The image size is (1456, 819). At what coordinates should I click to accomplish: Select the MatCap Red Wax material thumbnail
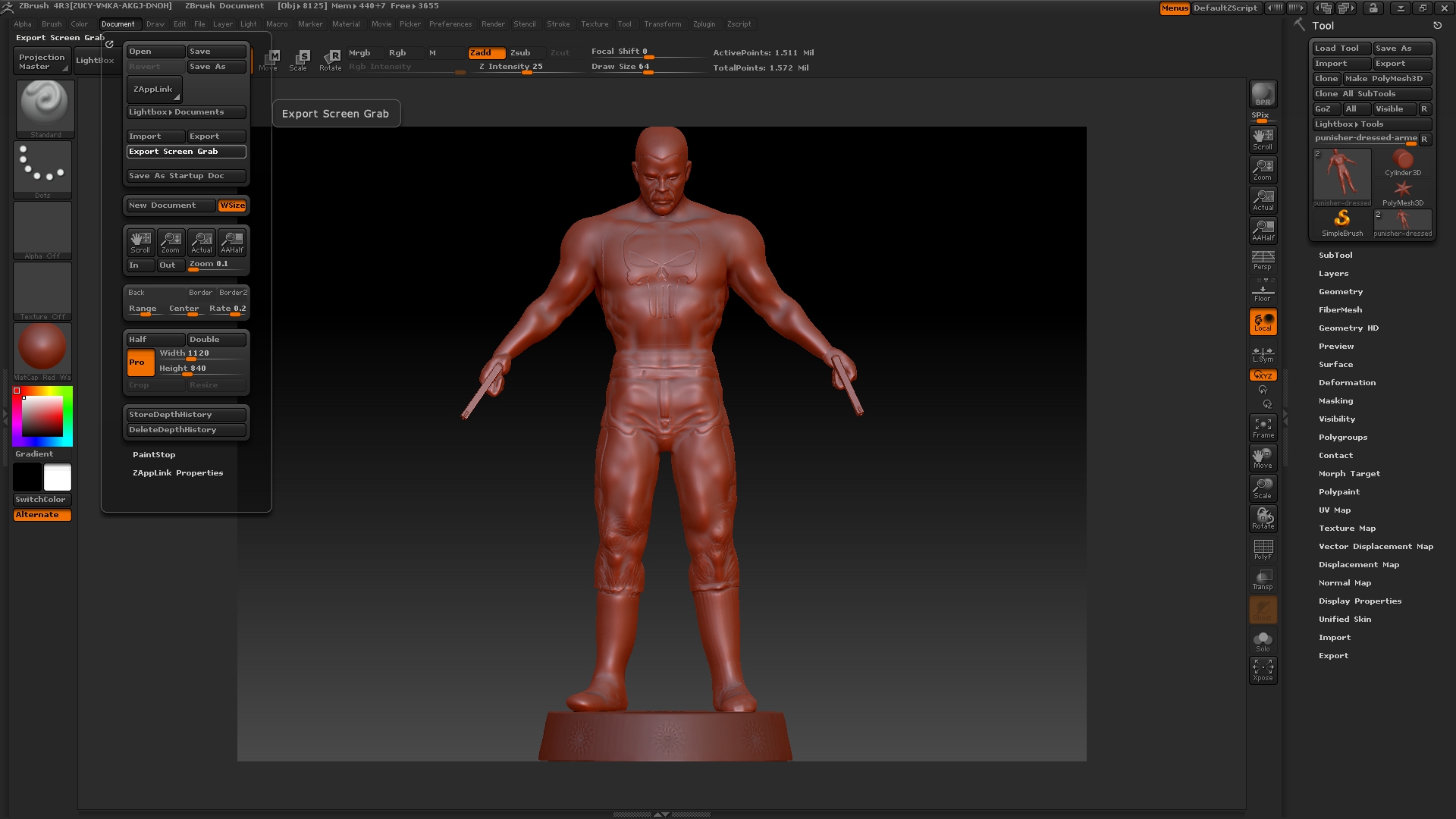[x=42, y=352]
